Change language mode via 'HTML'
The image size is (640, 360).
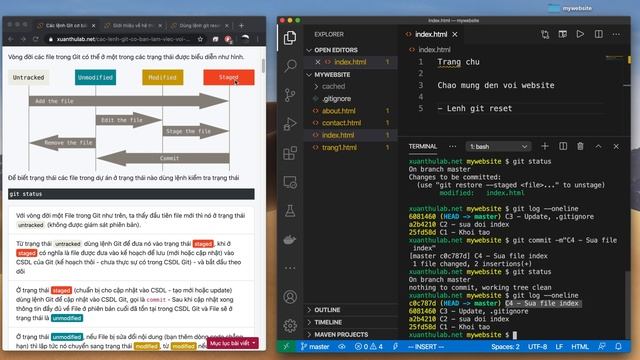580,347
